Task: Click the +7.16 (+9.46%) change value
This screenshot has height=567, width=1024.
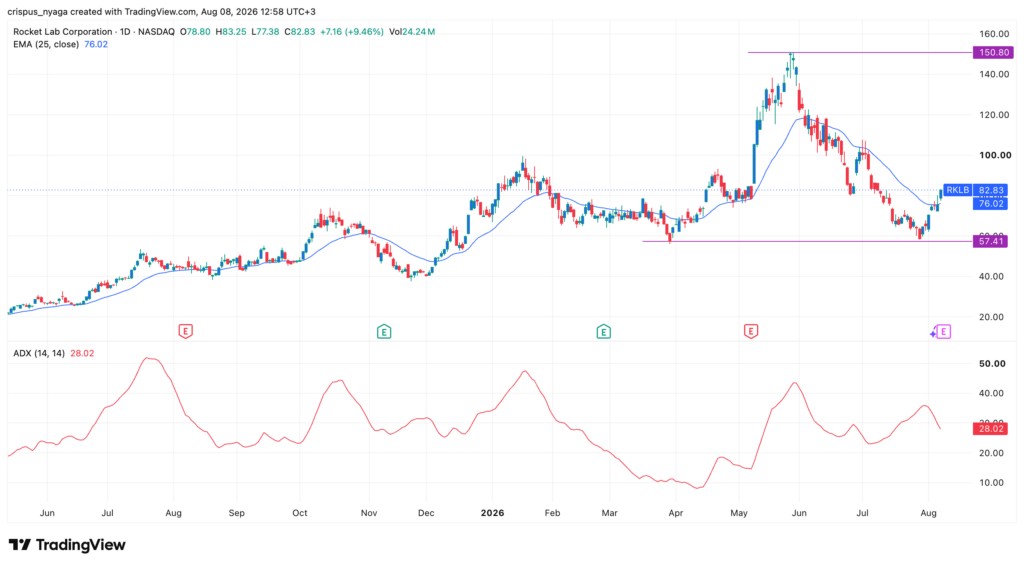Action: pos(352,31)
